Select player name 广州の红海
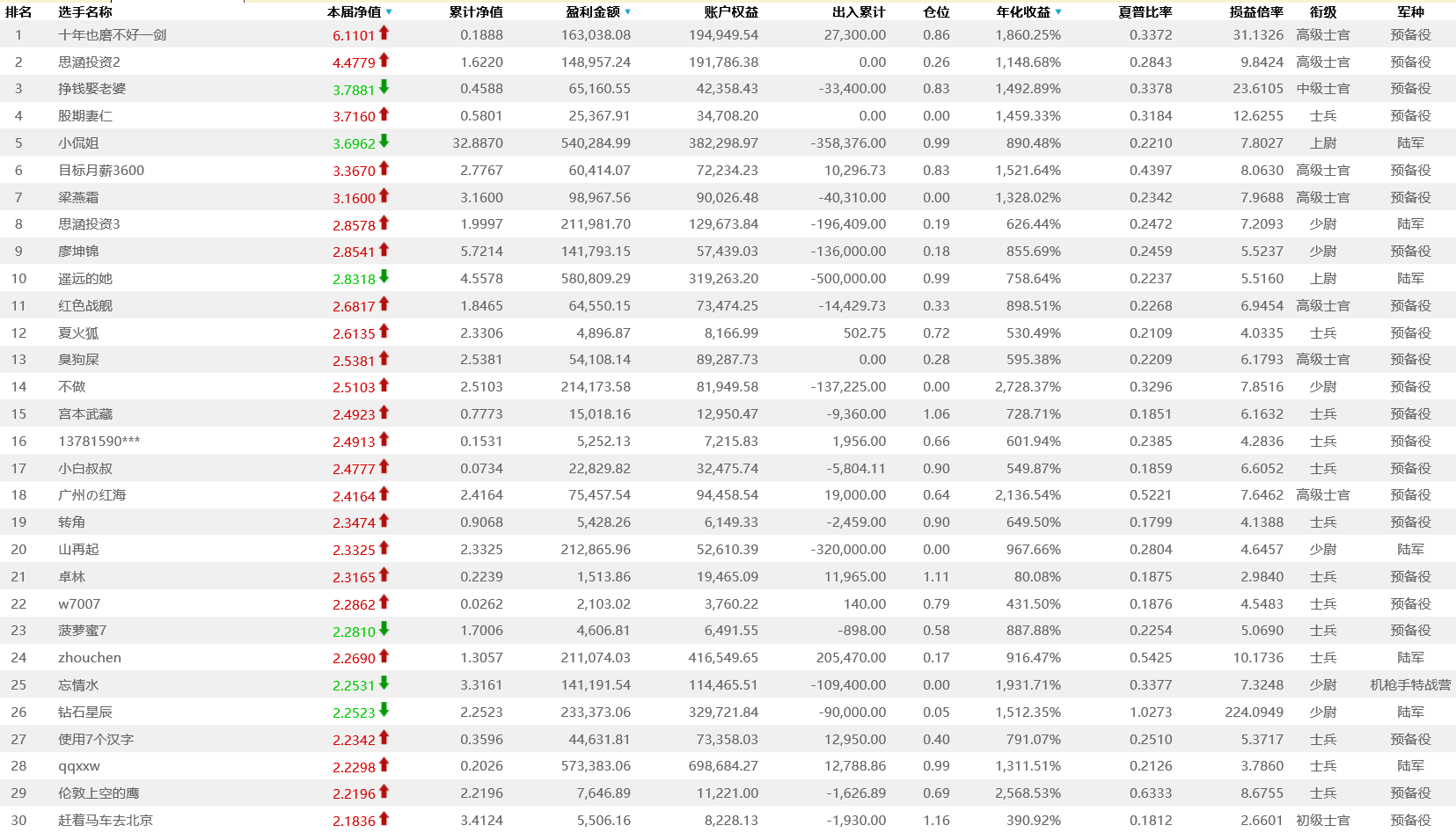This screenshot has width=1456, height=833. pos(92,495)
